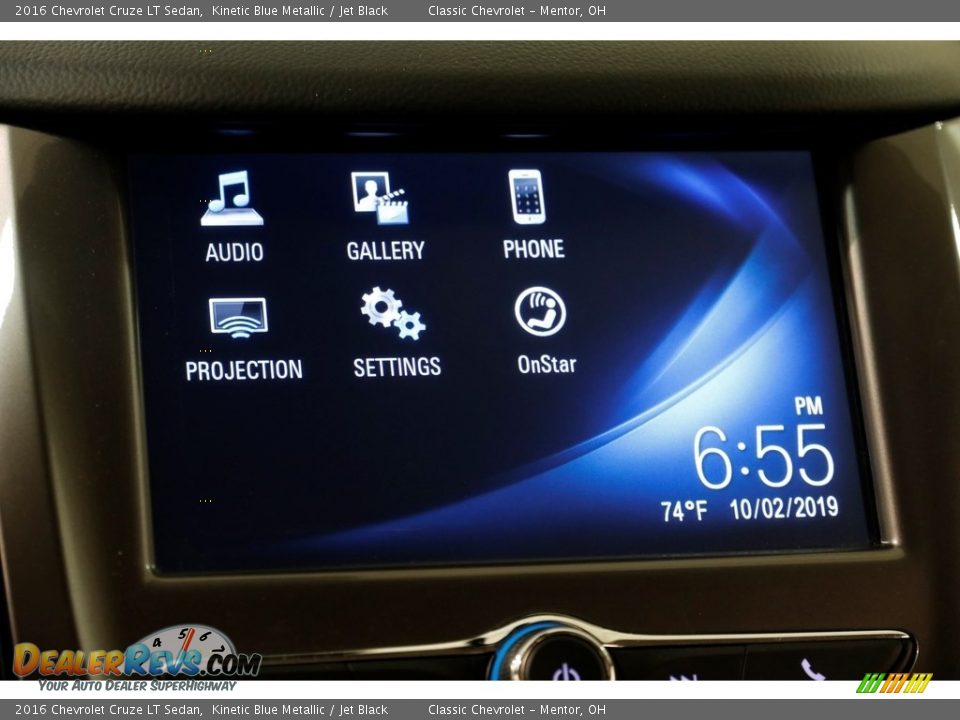Open Gallery via the photo clapperboard icon
Screen dimensions: 960x720
380,198
